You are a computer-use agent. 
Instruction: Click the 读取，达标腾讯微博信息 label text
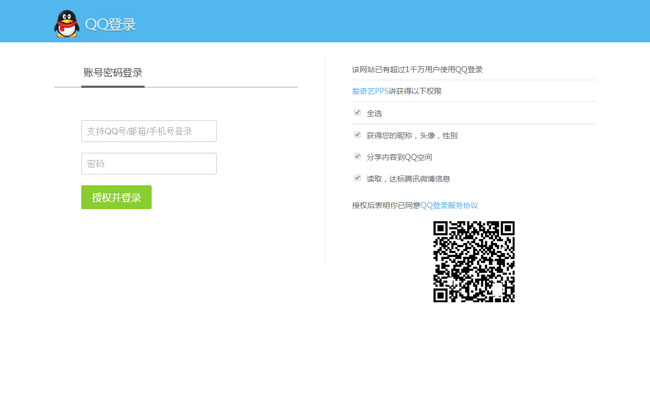click(x=408, y=179)
